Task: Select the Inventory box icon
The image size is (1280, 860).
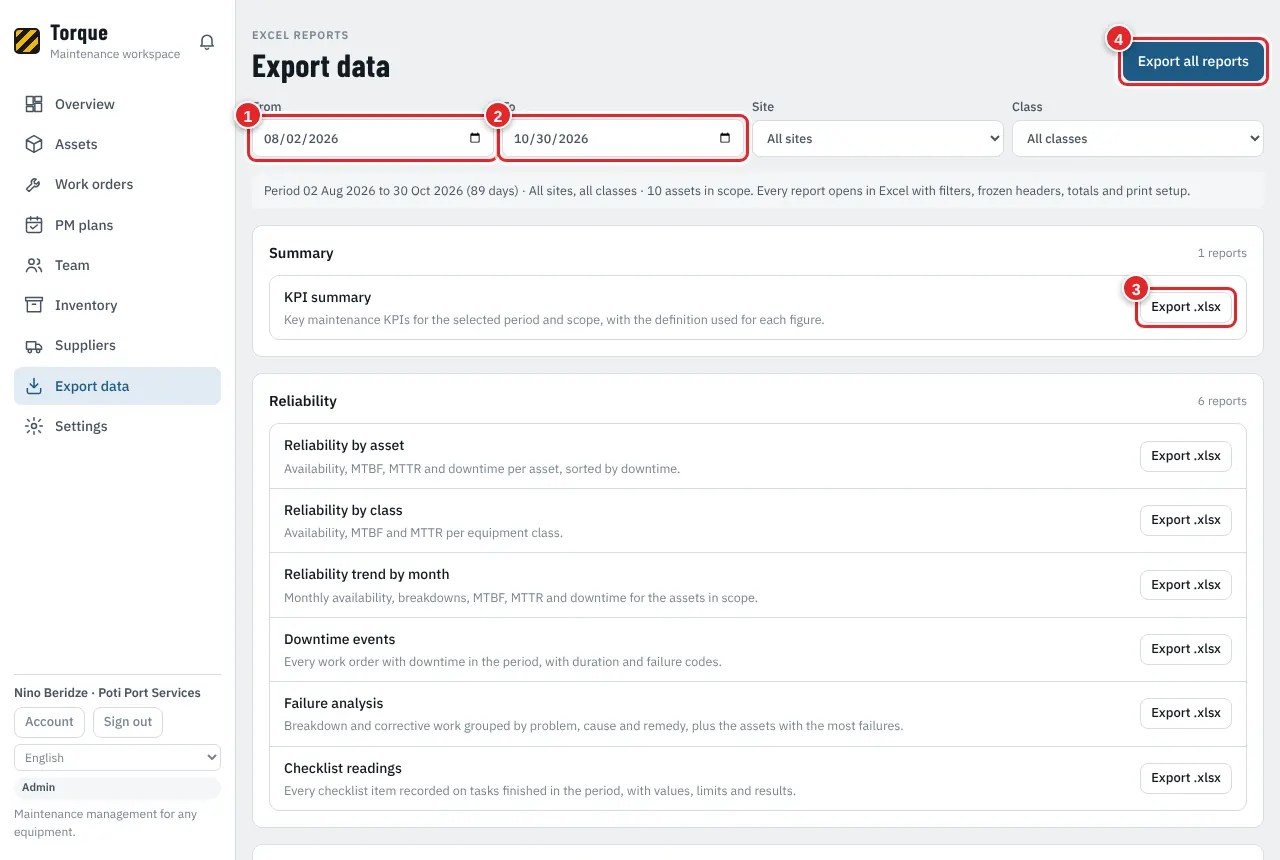Action: pyautogui.click(x=34, y=305)
